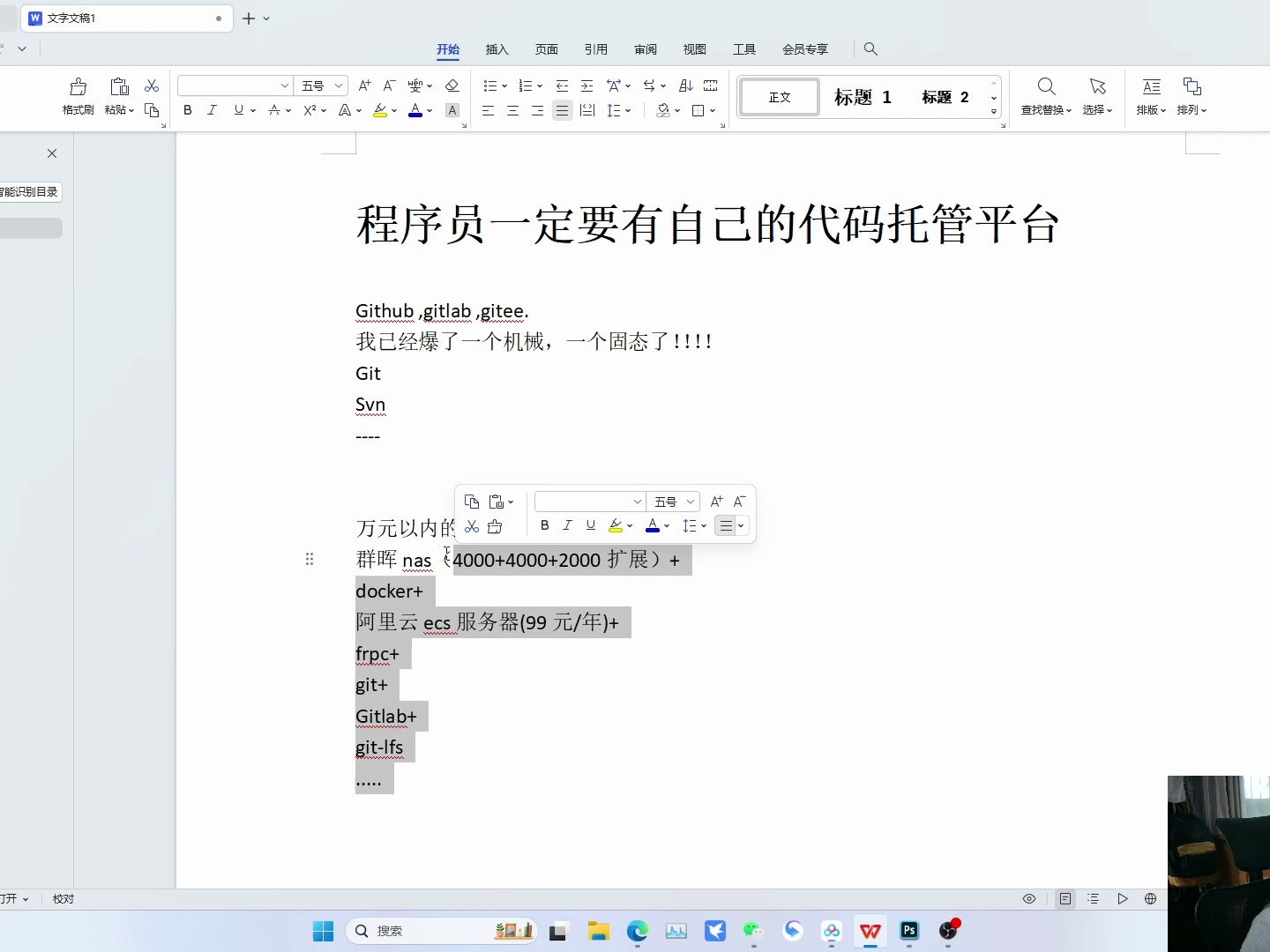This screenshot has height=952, width=1270.
Task: Click the Find and Replace magnifier icon
Action: pyautogui.click(x=1046, y=86)
